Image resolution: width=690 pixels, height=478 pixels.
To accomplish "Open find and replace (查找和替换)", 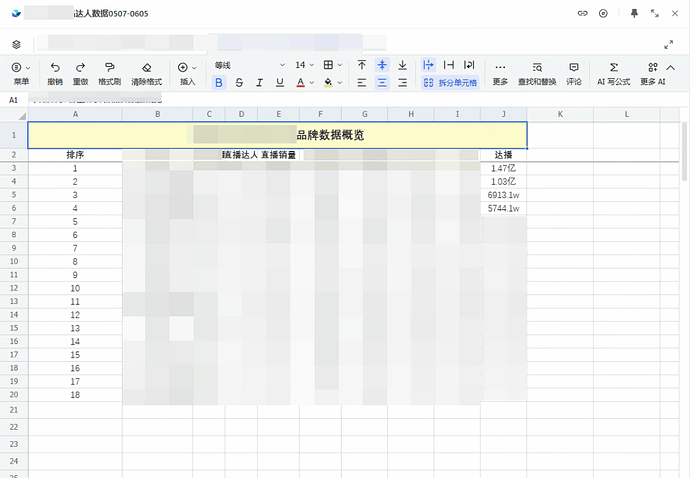I will [x=537, y=74].
